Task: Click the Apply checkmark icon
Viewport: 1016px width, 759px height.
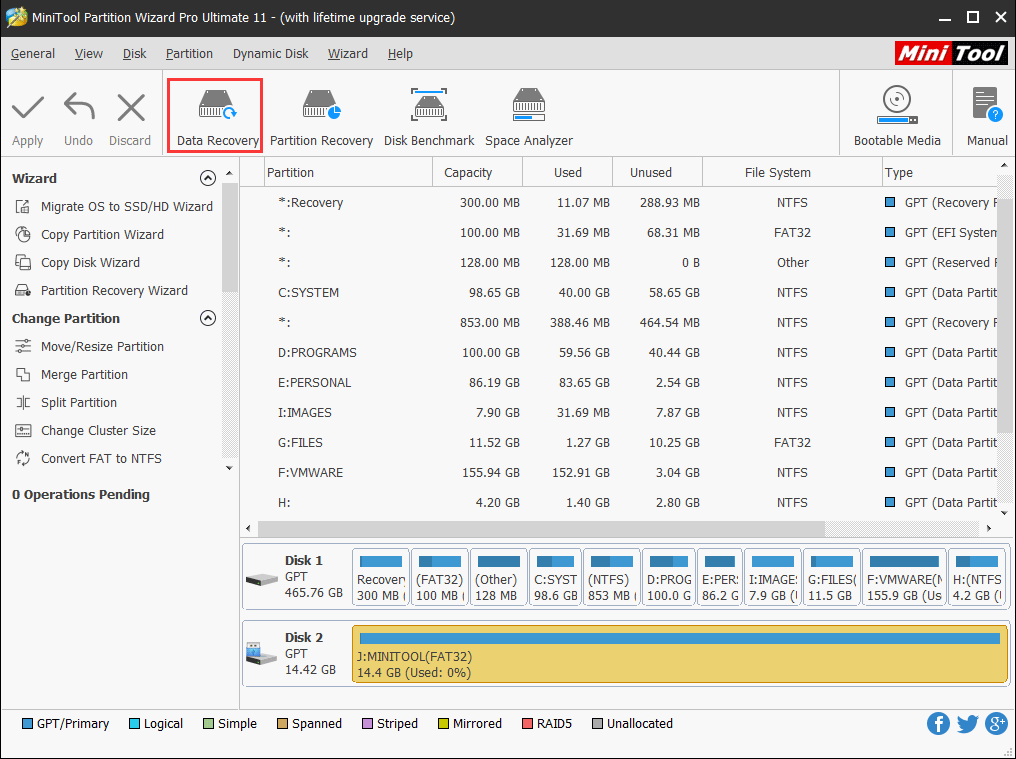Action: pyautogui.click(x=28, y=108)
